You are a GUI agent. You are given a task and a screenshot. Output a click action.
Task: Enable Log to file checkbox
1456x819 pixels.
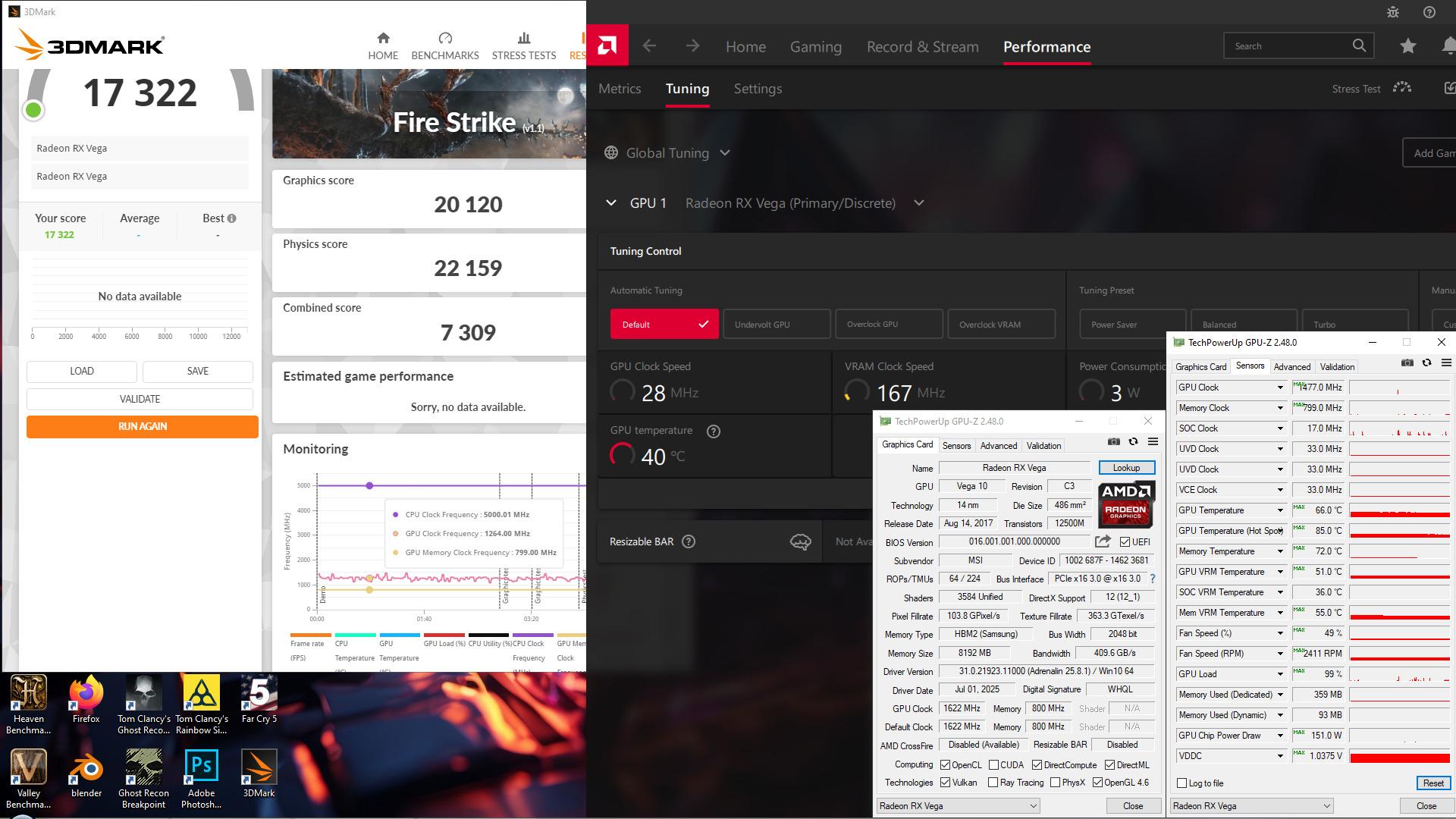tap(1181, 783)
